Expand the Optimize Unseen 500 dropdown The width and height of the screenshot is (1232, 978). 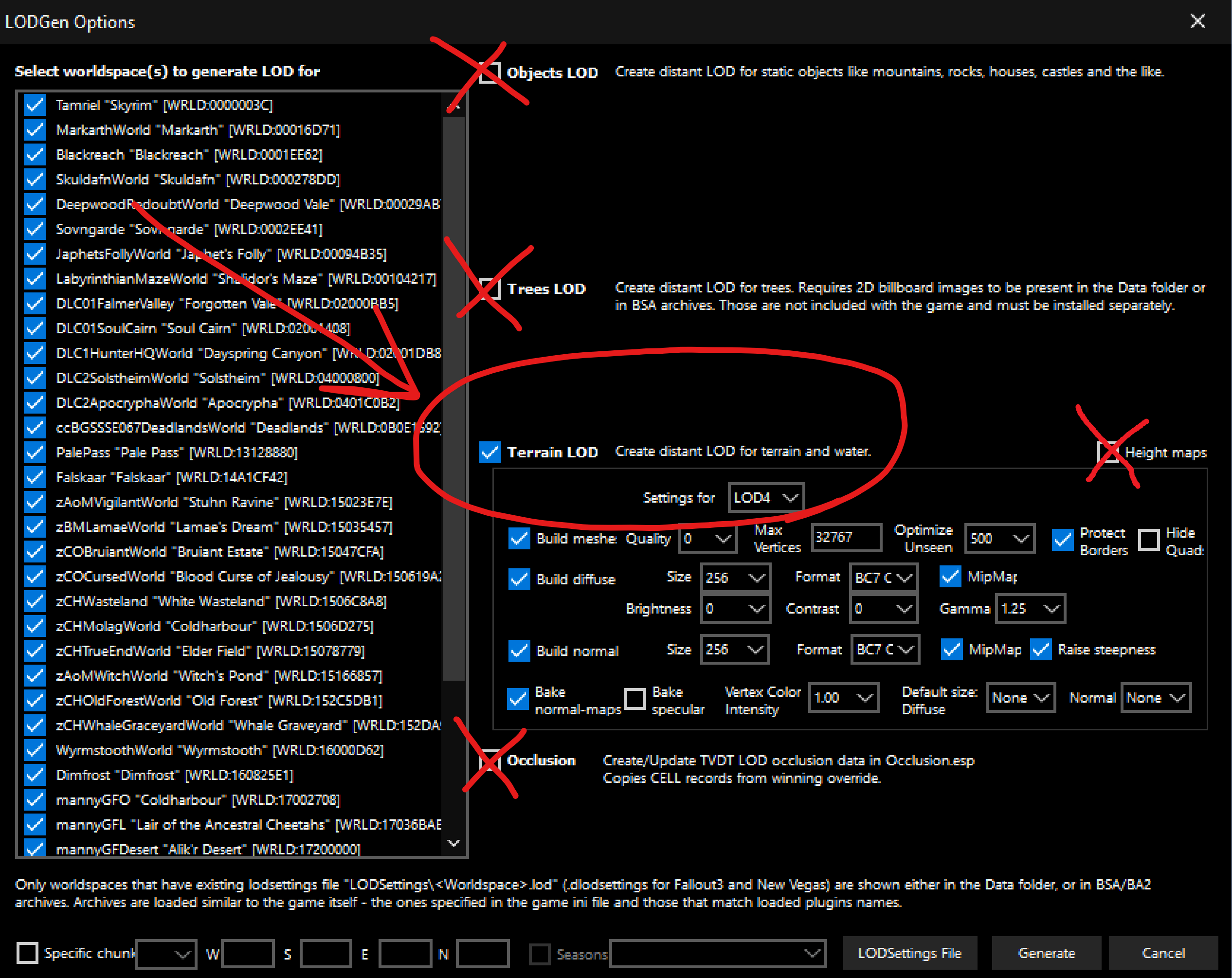[x=999, y=539]
